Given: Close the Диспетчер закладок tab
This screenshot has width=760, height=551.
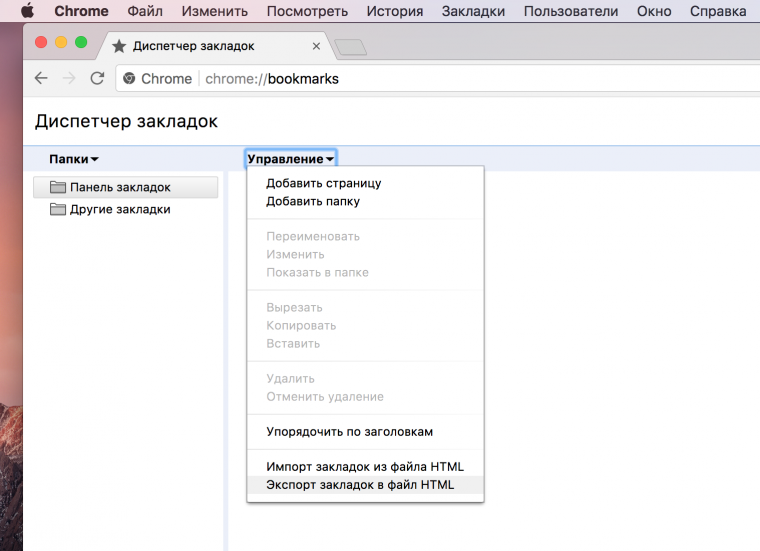Looking at the screenshot, I should (316, 46).
